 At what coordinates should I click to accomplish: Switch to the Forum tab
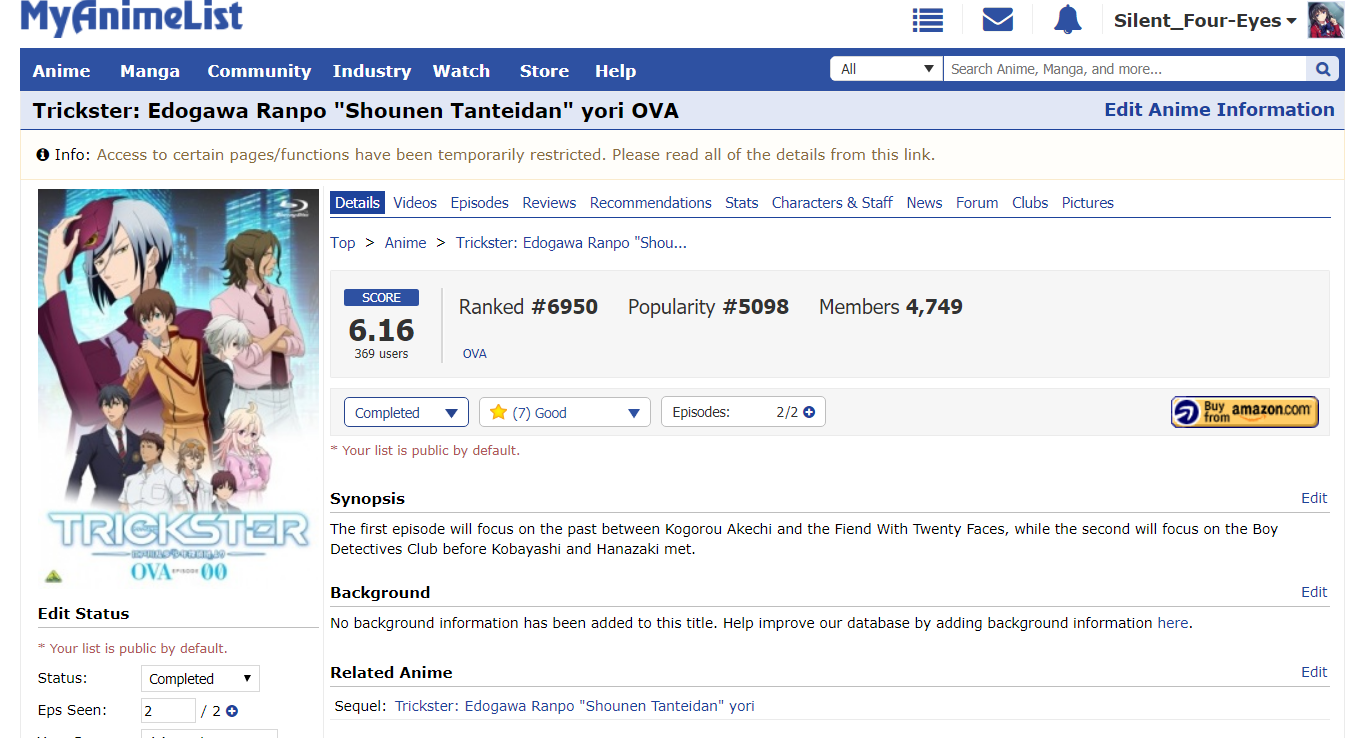(x=977, y=203)
